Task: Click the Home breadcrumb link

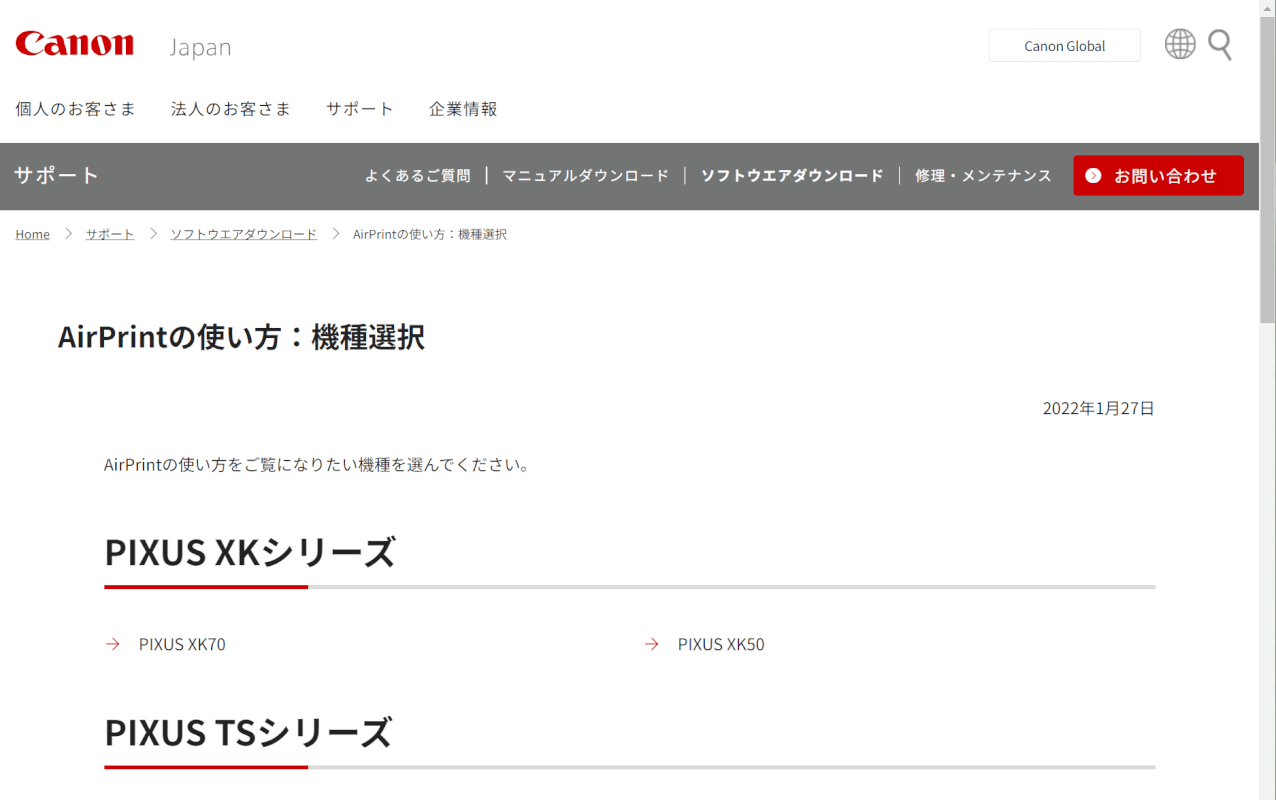Action: tap(32, 234)
